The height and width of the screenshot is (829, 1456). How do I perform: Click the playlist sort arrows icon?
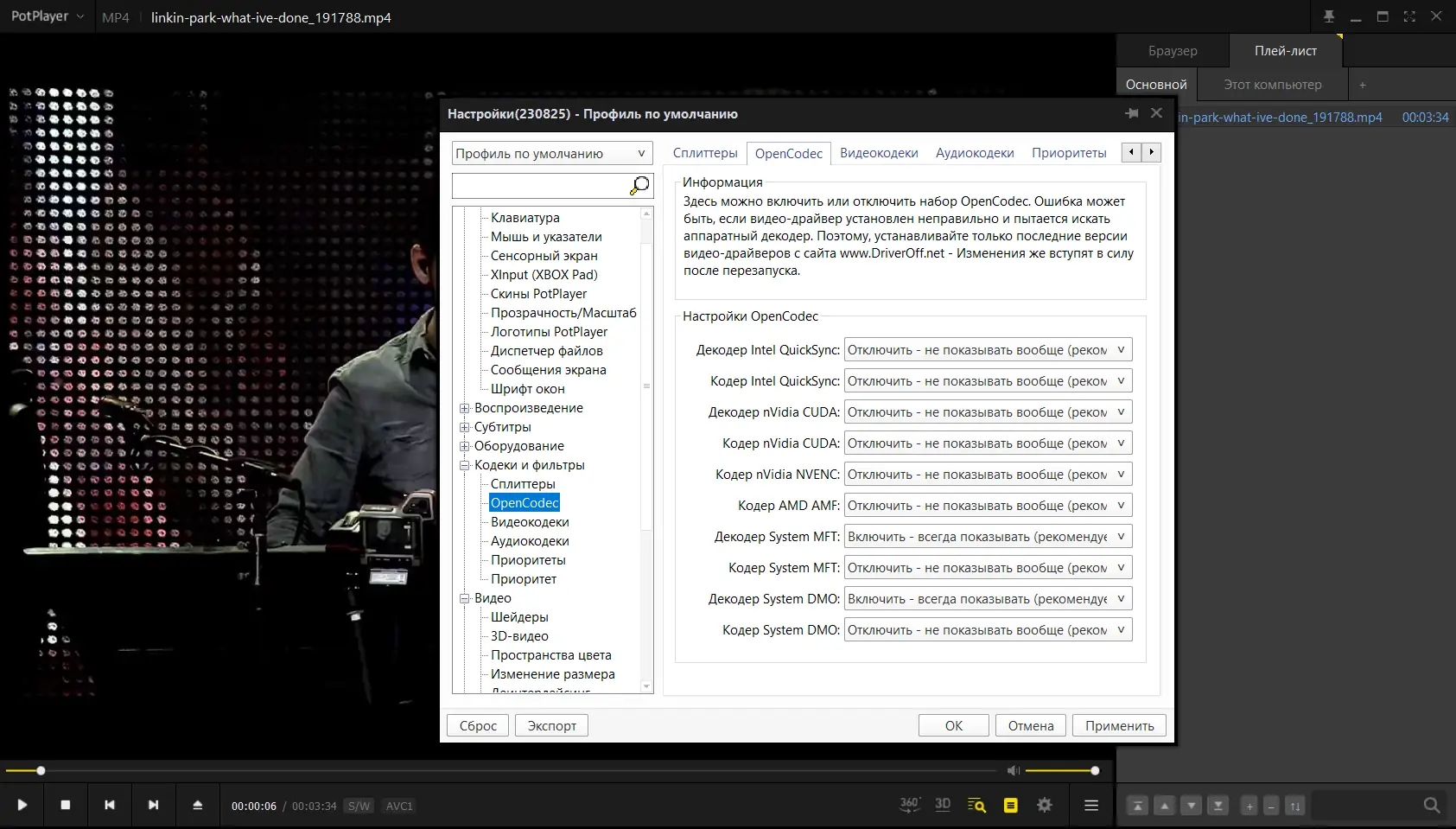[1294, 806]
